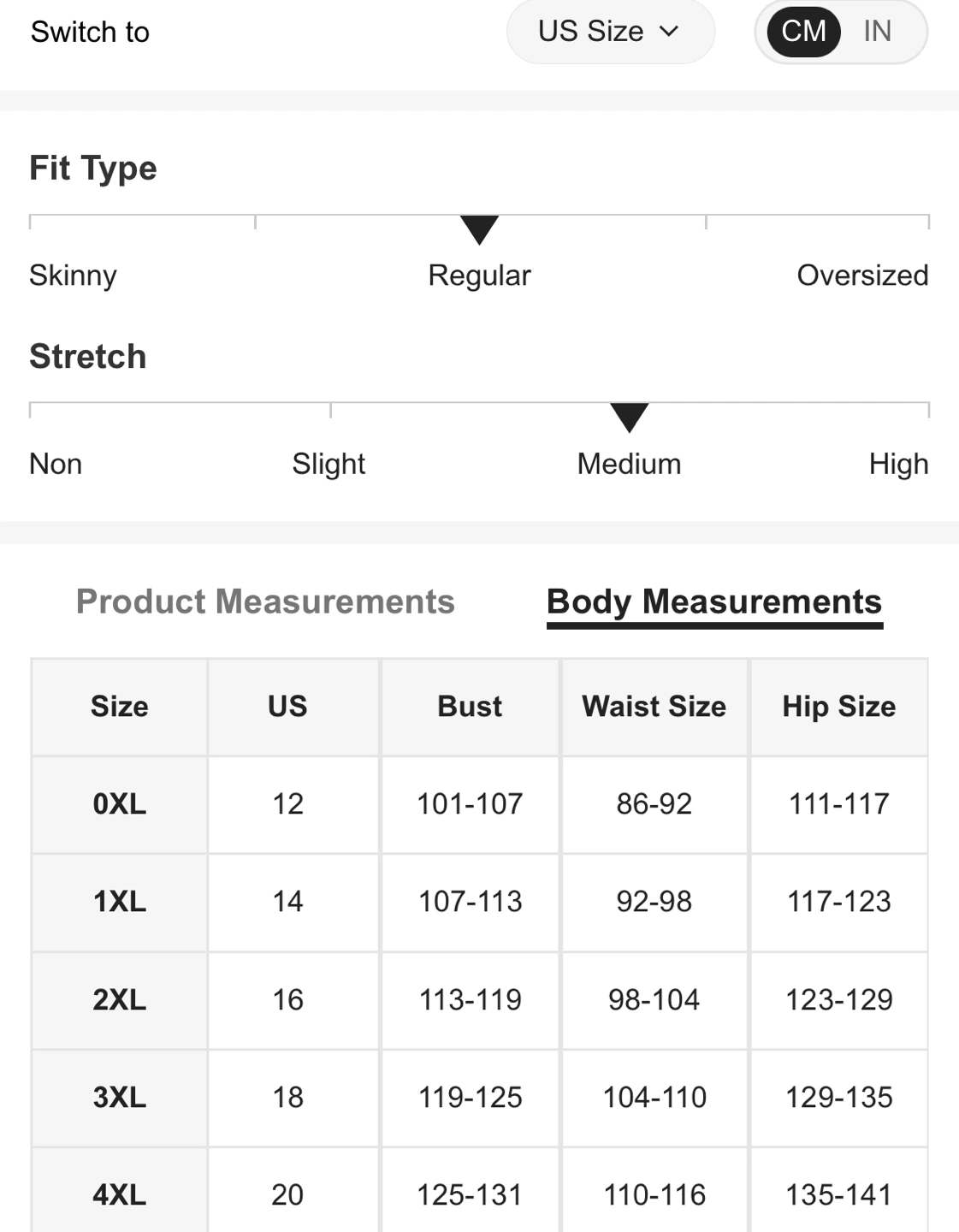Switch units to IN

(877, 32)
